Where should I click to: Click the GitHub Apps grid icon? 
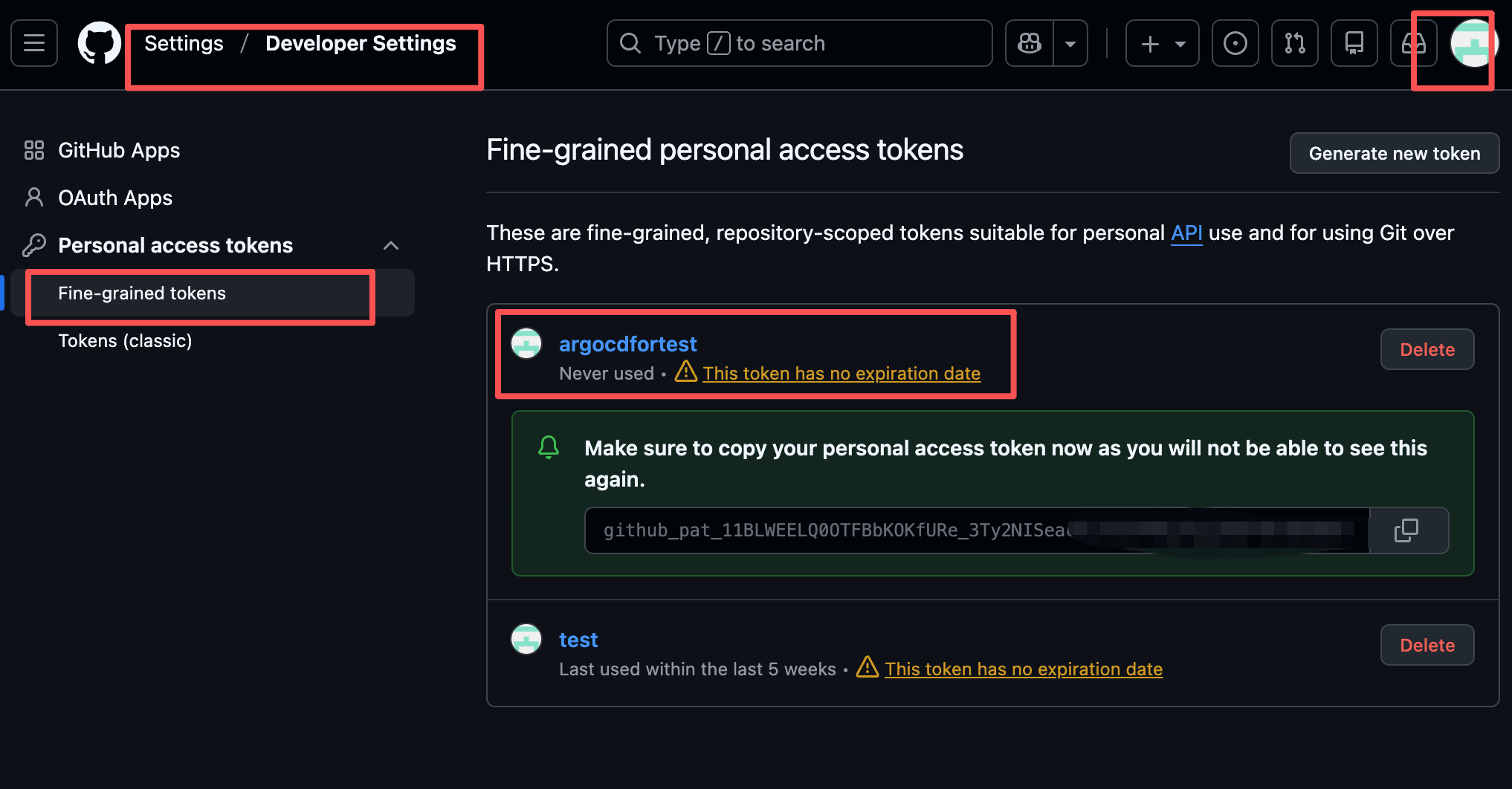click(x=34, y=150)
